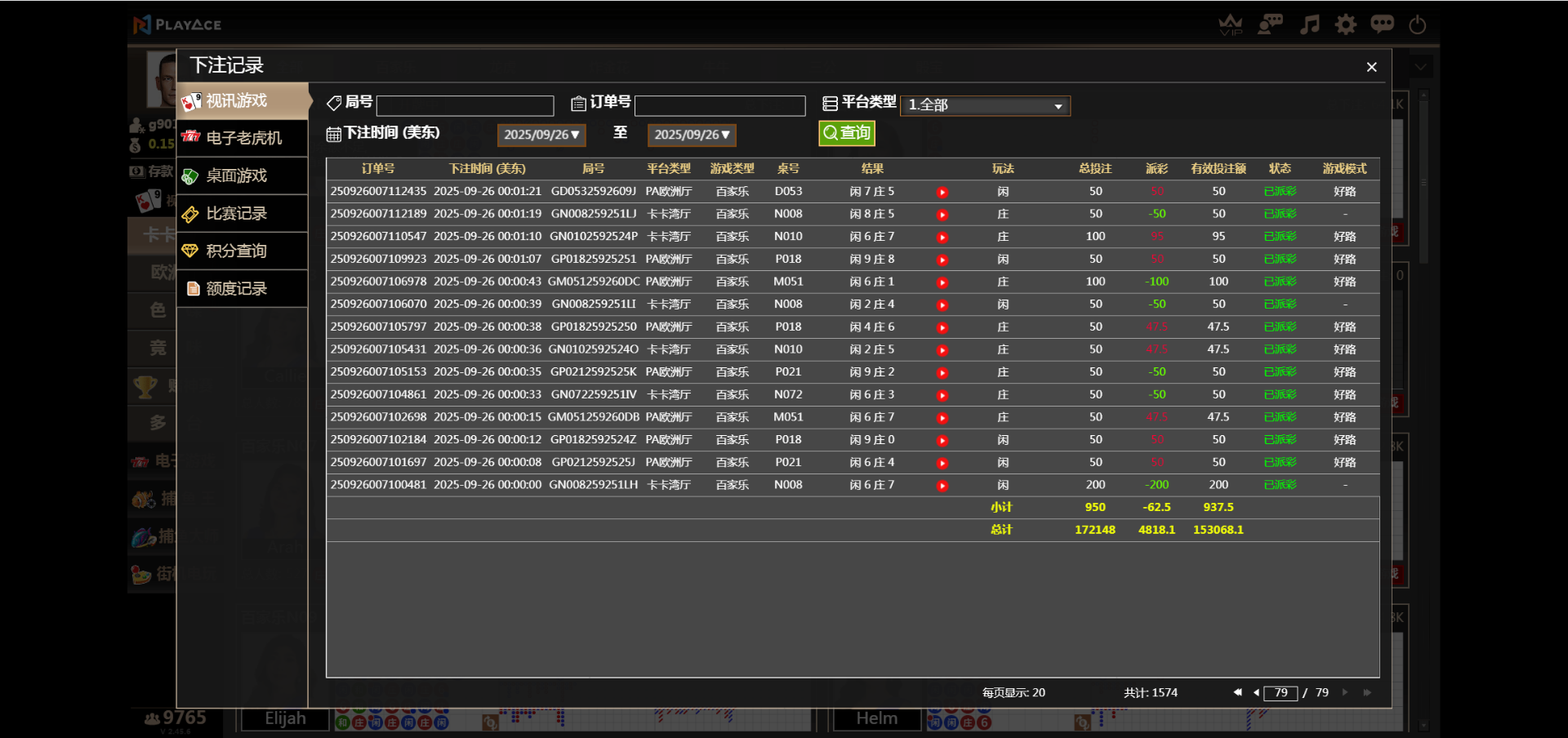This screenshot has width=1568, height=738.
Task: Play video replay for order 250926007112435
Action: click(x=942, y=193)
